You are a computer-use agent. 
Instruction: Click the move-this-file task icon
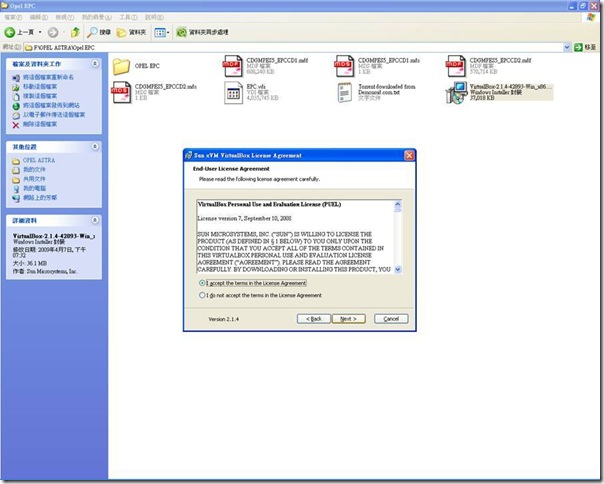(16, 87)
